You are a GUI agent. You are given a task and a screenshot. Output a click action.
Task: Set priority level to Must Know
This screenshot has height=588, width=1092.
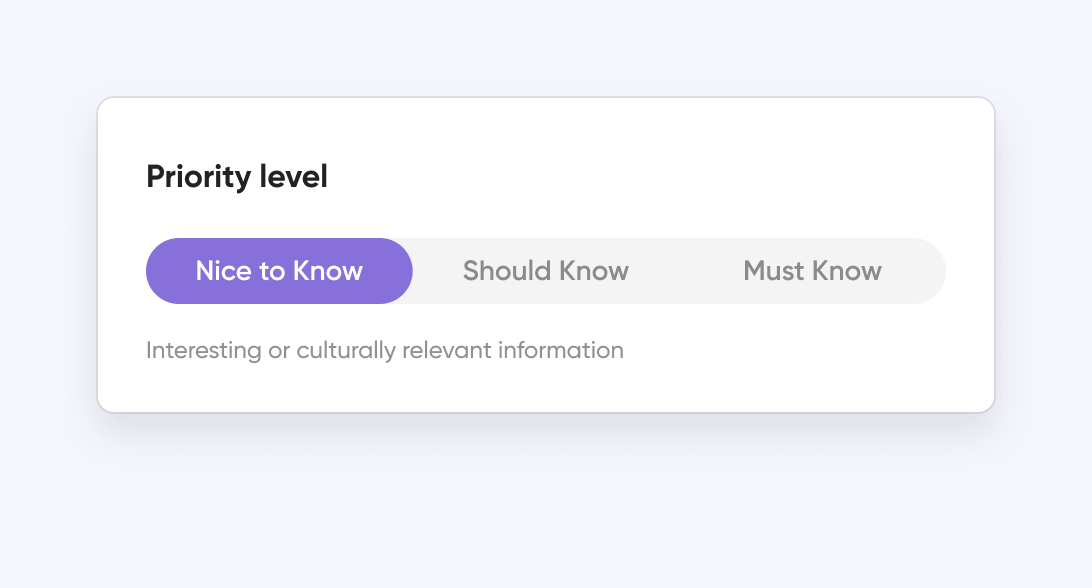[x=812, y=271]
